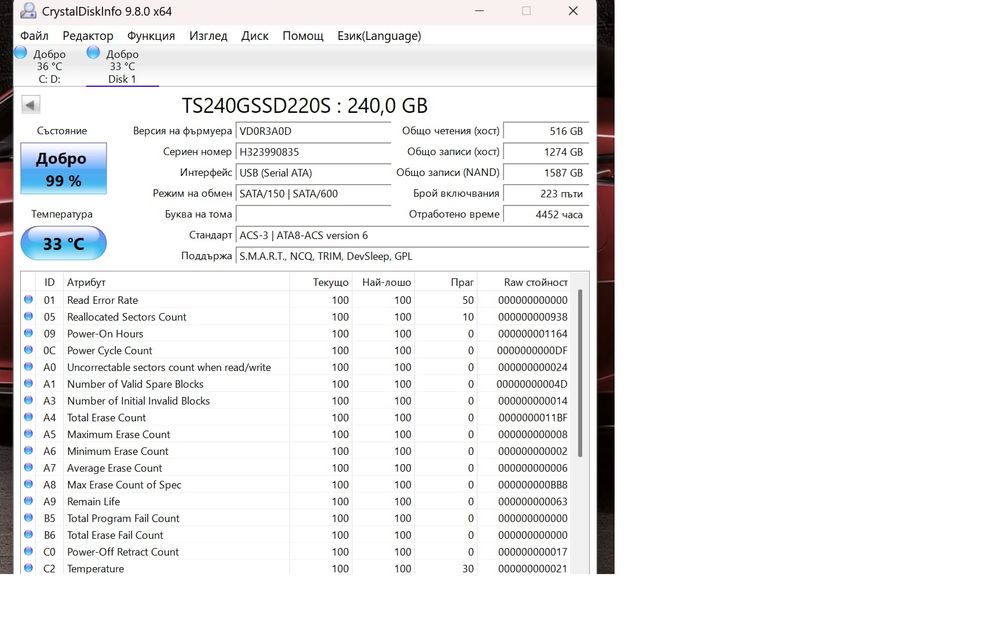Click status dot for Total Program Fail Count
The height and width of the screenshot is (625, 1000).
[x=29, y=517]
